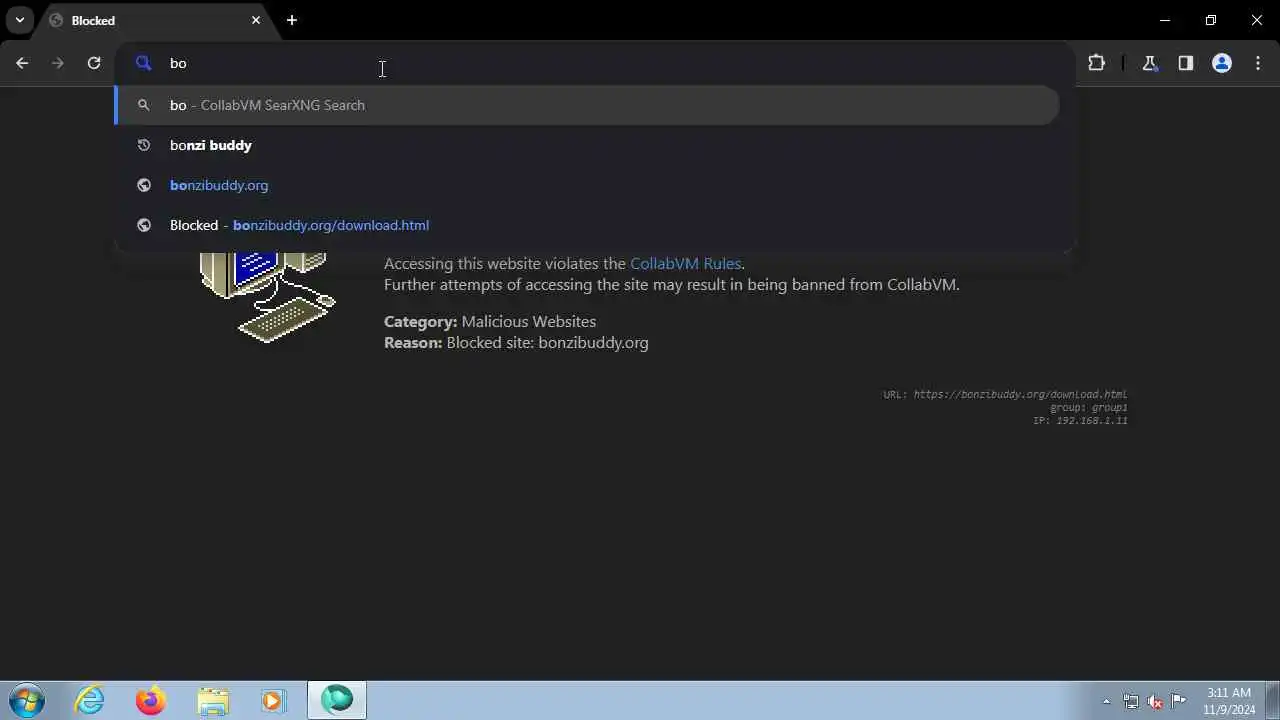
Task: Click the search magnifier icon in address bar
Action: (x=143, y=63)
